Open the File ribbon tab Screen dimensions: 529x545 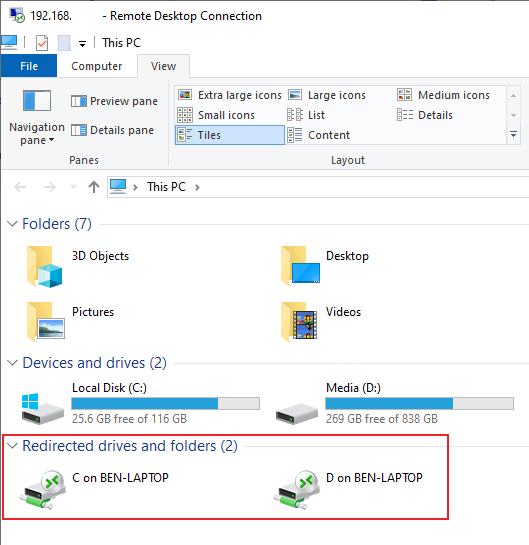pos(29,66)
